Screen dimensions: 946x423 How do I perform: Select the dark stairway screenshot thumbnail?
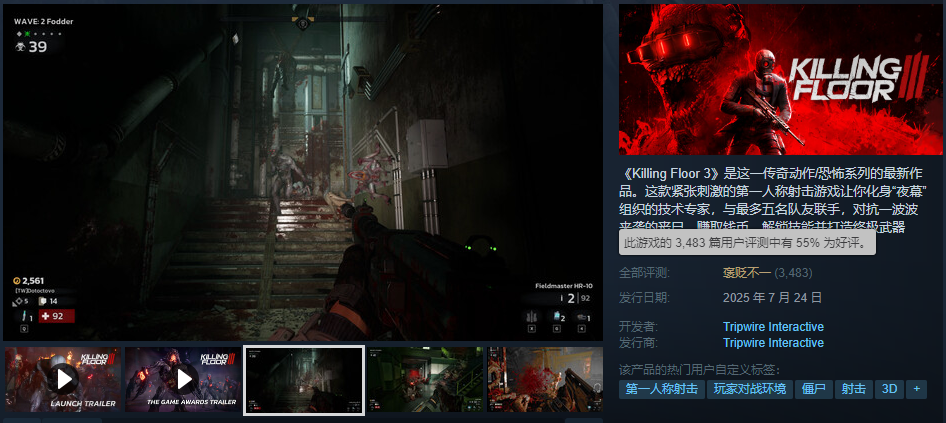pyautogui.click(x=304, y=380)
